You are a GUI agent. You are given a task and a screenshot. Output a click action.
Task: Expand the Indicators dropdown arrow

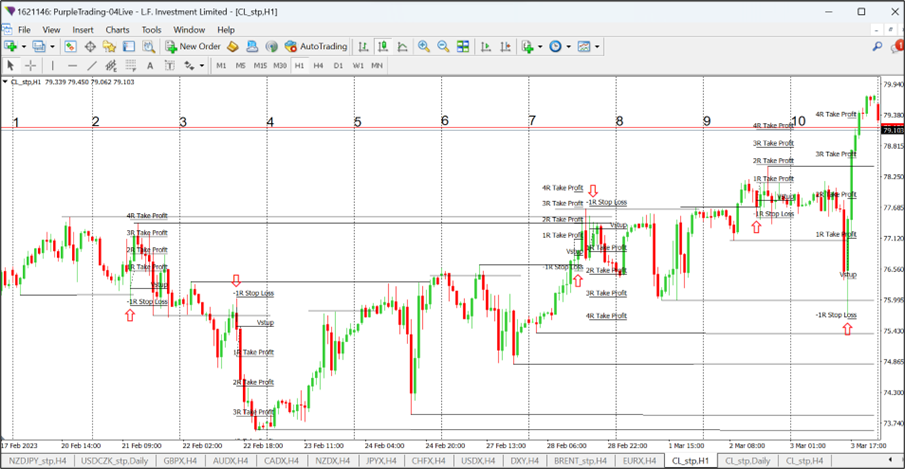click(540, 47)
